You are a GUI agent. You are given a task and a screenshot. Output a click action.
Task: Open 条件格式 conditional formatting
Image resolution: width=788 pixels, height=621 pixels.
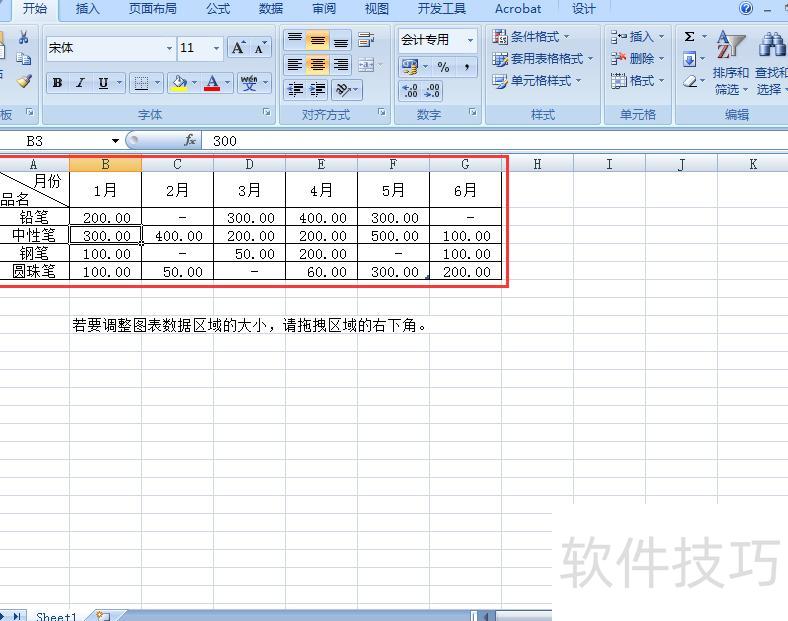(531, 37)
